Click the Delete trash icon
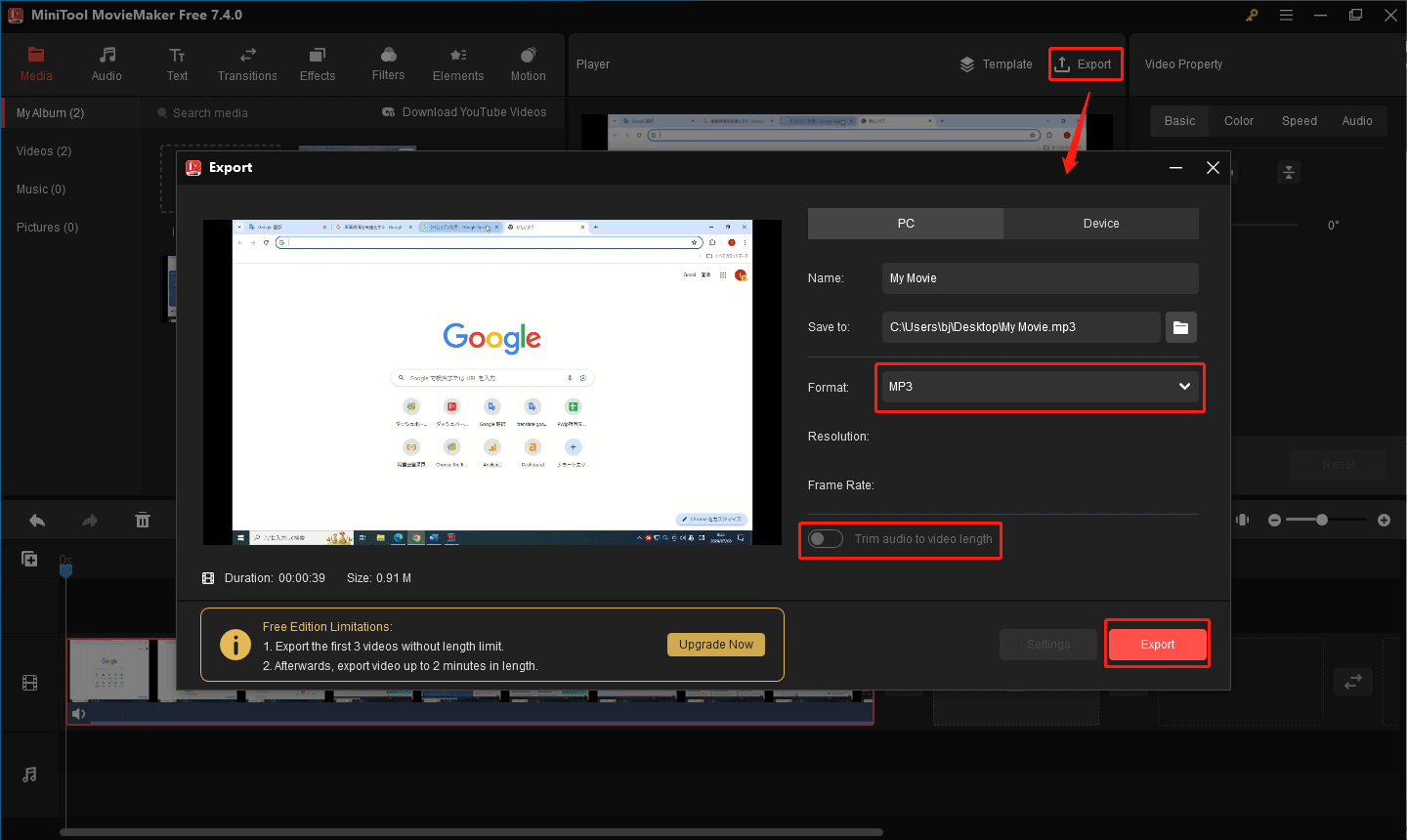Viewport: 1407px width, 840px height. [143, 521]
